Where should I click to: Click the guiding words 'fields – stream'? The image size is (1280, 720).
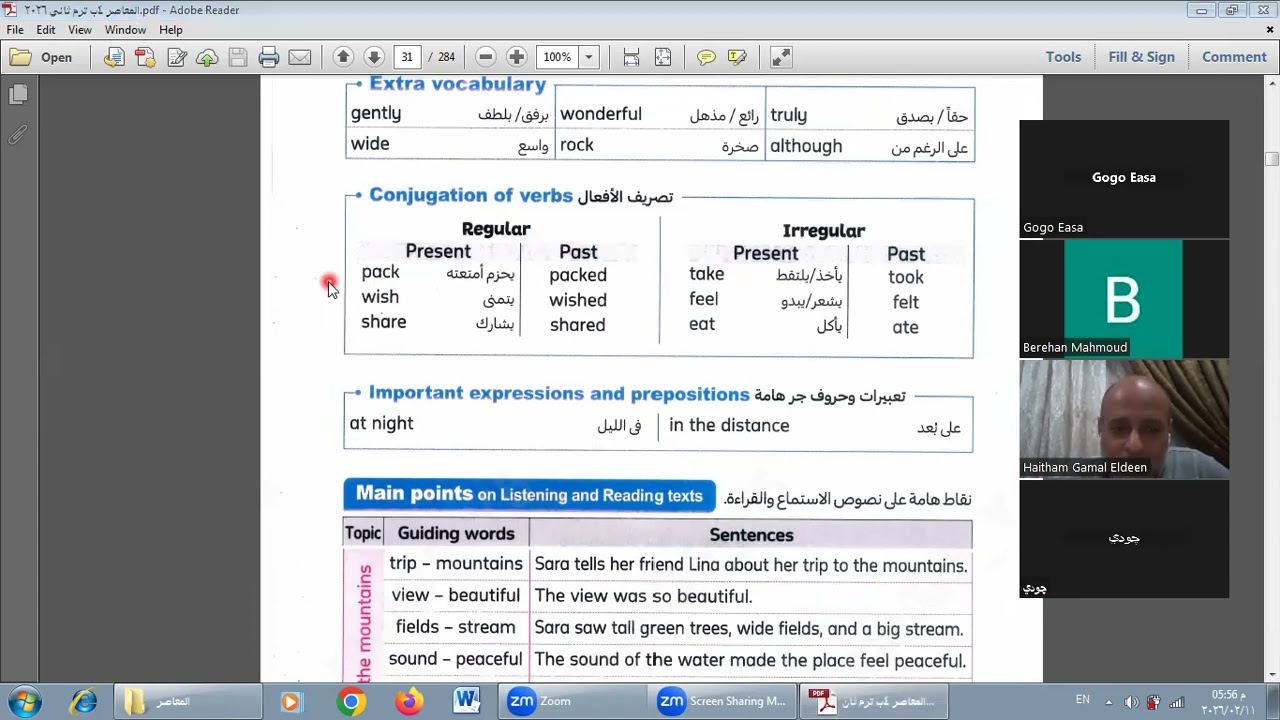tap(455, 627)
